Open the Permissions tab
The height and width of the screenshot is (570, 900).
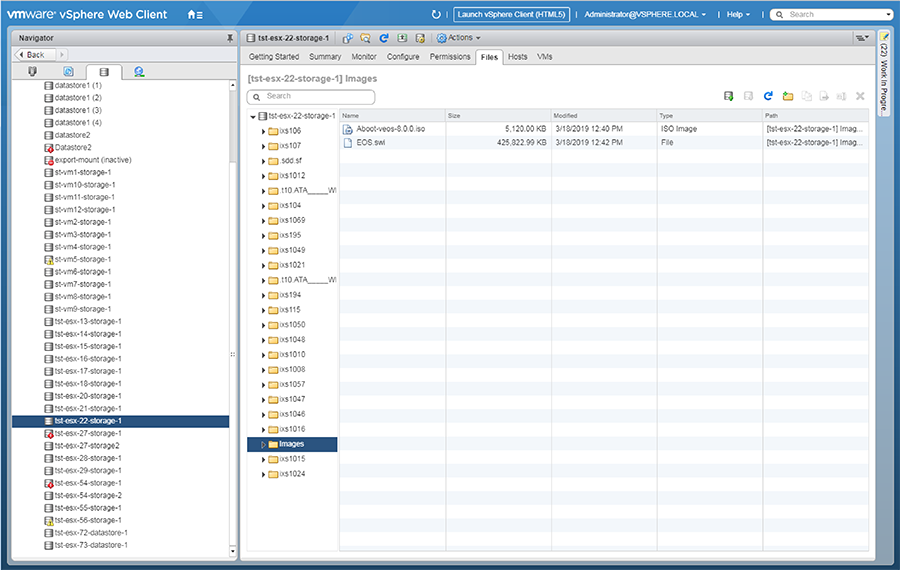pyautogui.click(x=450, y=57)
